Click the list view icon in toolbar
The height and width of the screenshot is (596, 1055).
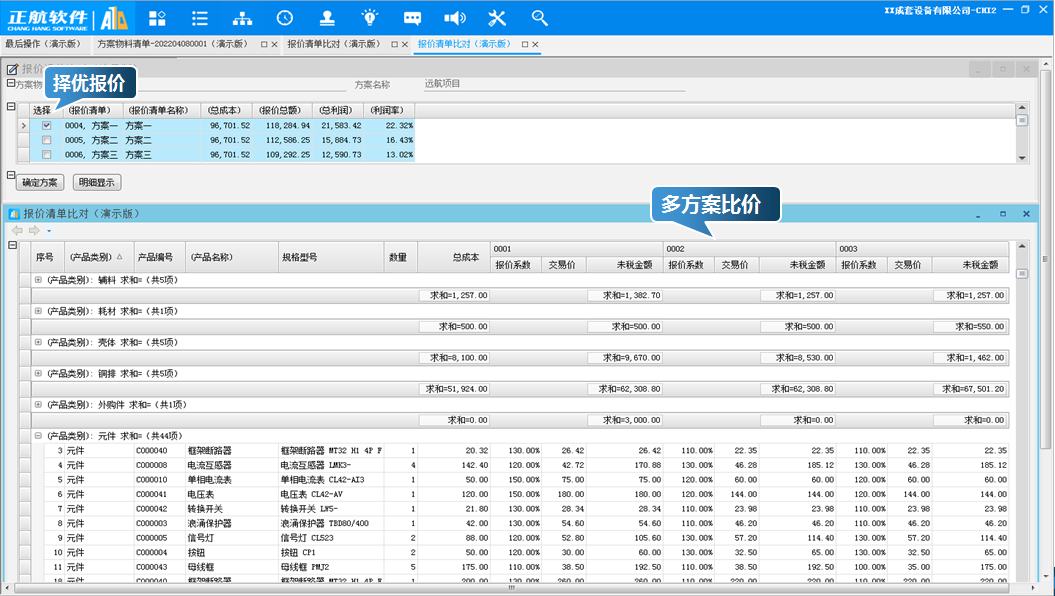point(200,18)
